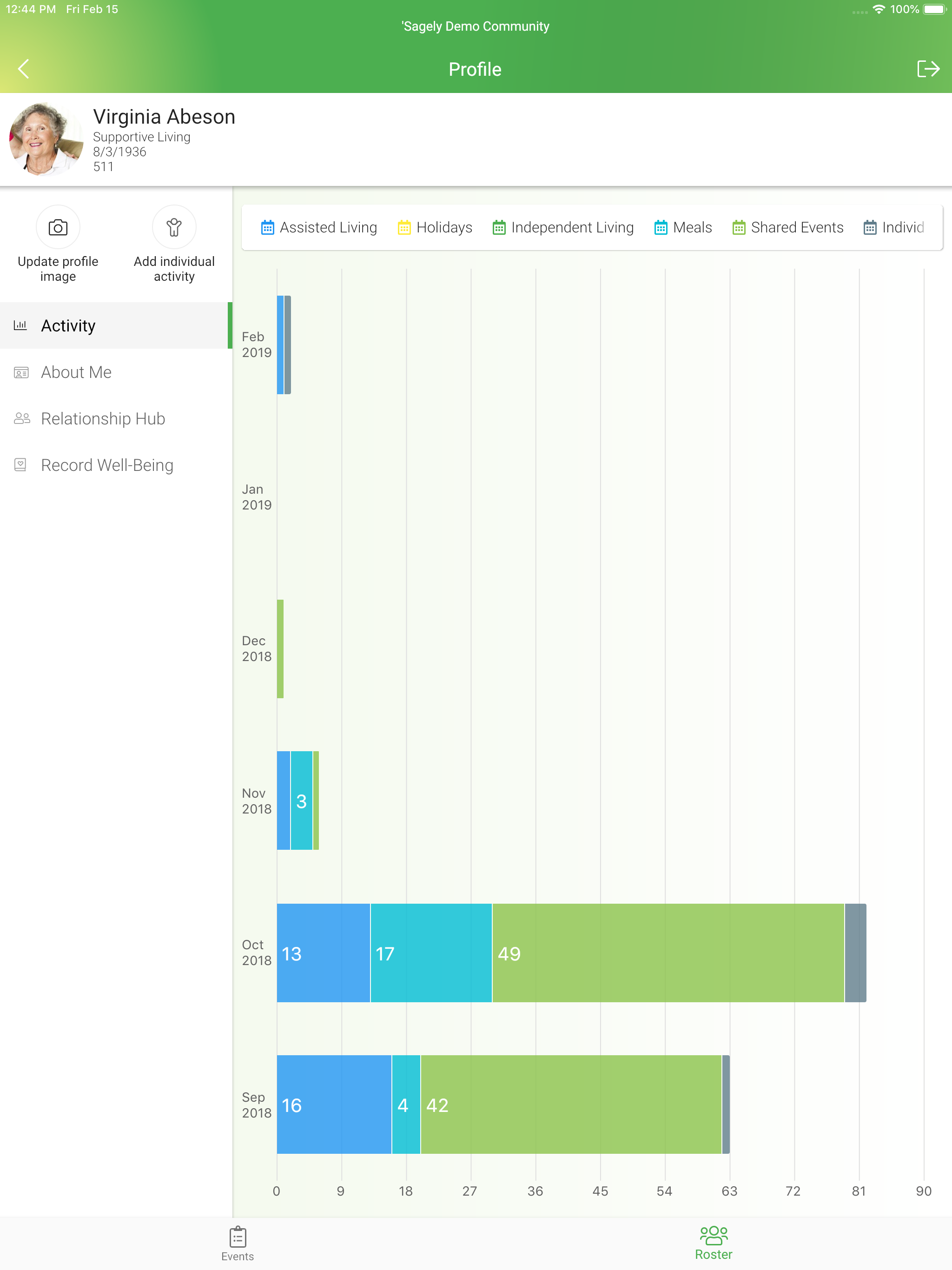Tap the Relationship Hub people icon
The height and width of the screenshot is (1270, 952).
(x=22, y=418)
